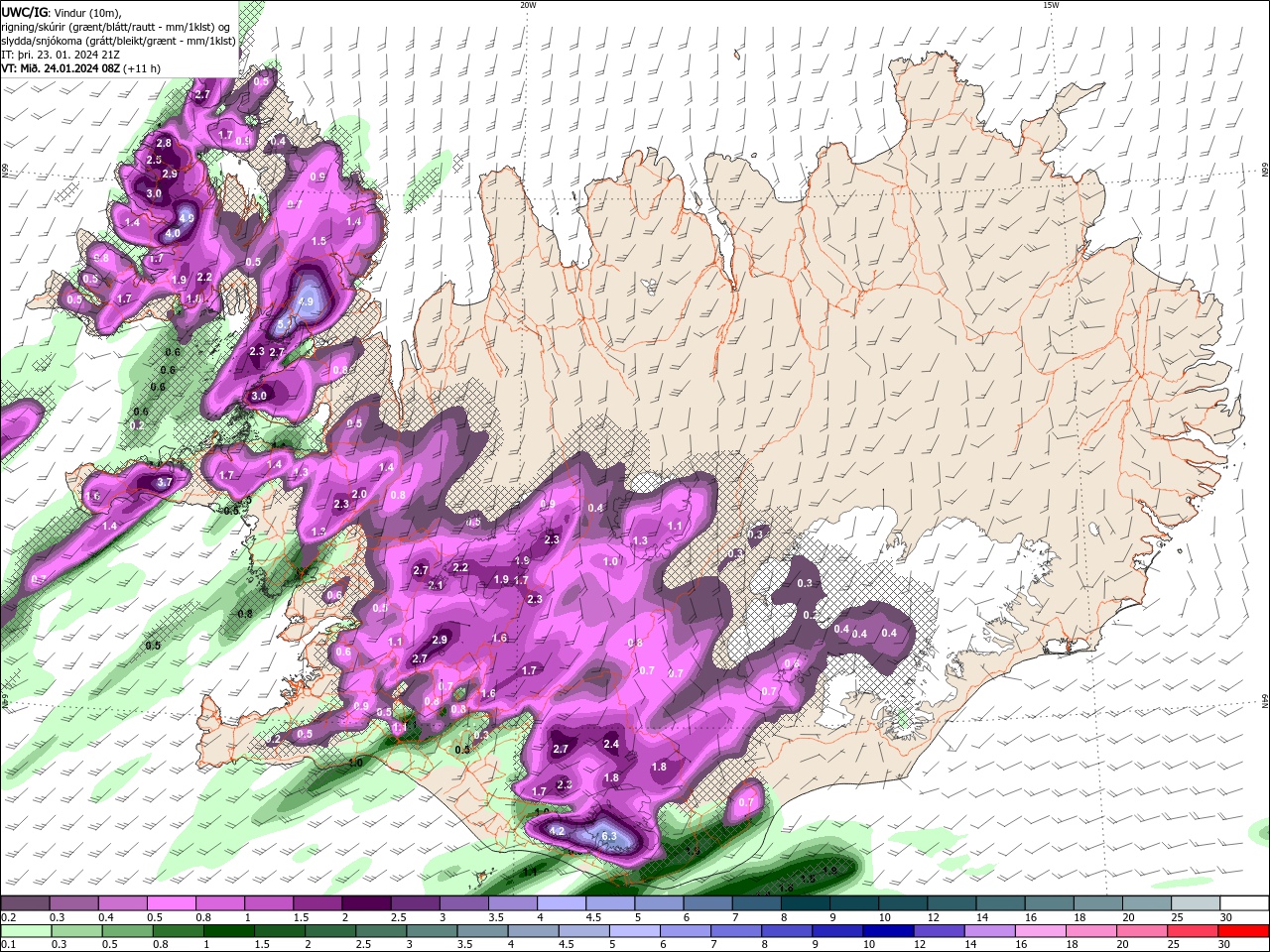Click the 3.7 precipitation value on map
Image resolution: width=1270 pixels, height=952 pixels.
click(166, 483)
